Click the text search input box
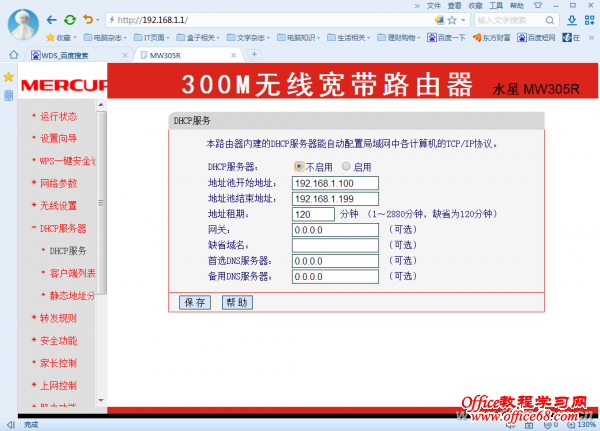 [509, 20]
